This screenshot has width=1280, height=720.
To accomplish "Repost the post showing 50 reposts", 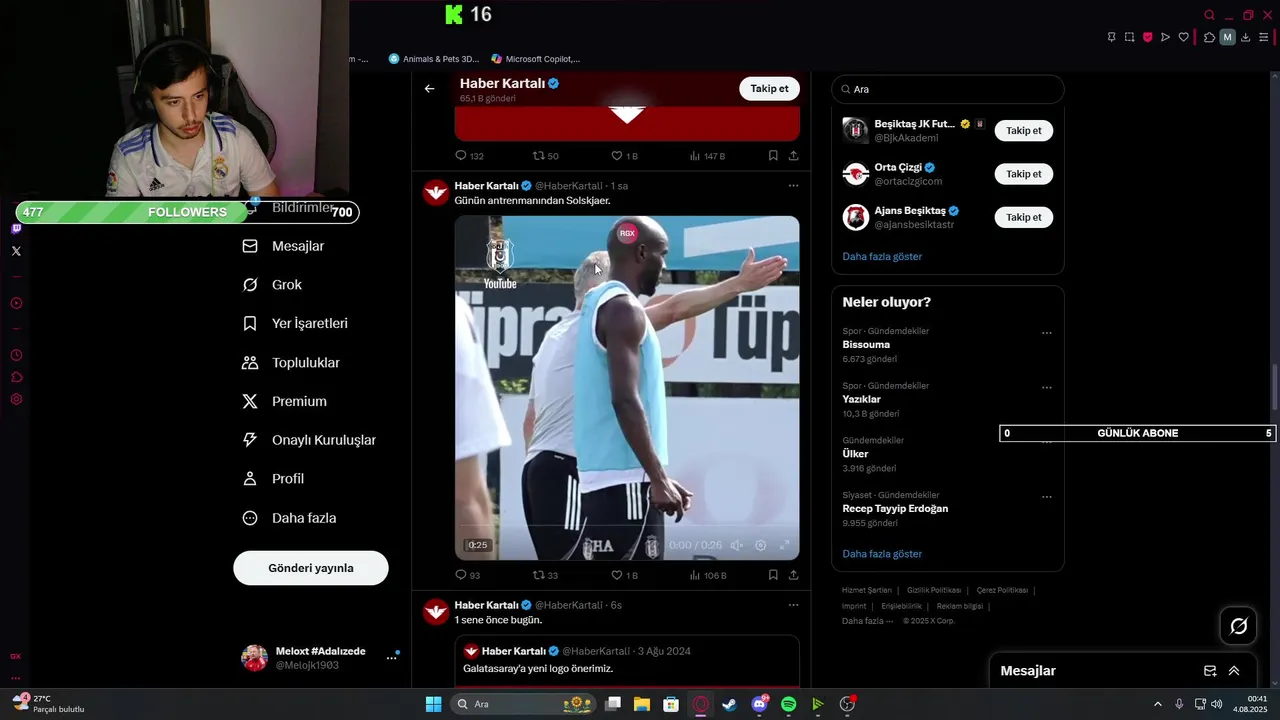I will point(546,156).
